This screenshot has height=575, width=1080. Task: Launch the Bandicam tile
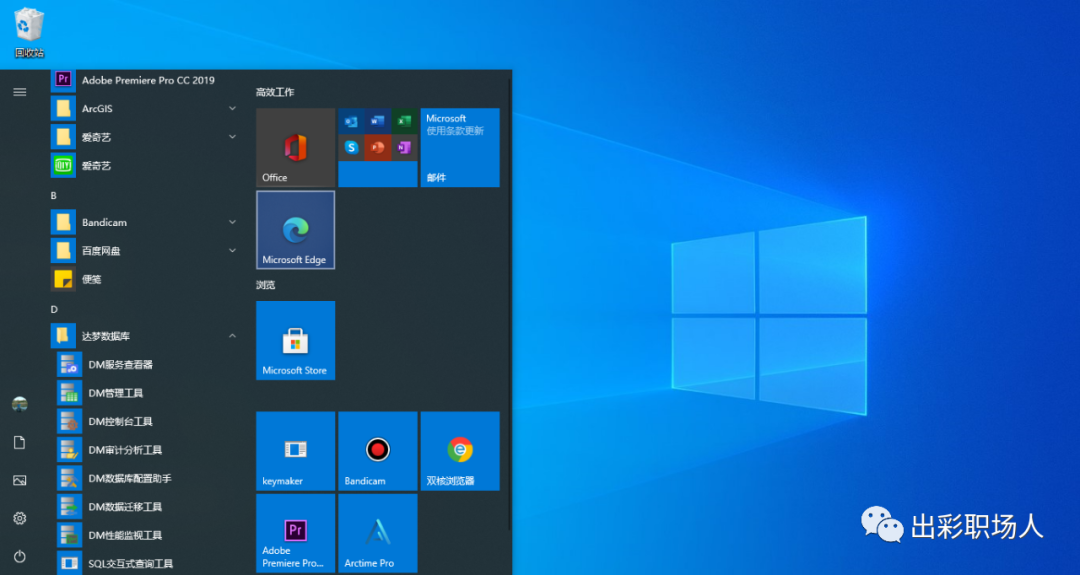[377, 451]
